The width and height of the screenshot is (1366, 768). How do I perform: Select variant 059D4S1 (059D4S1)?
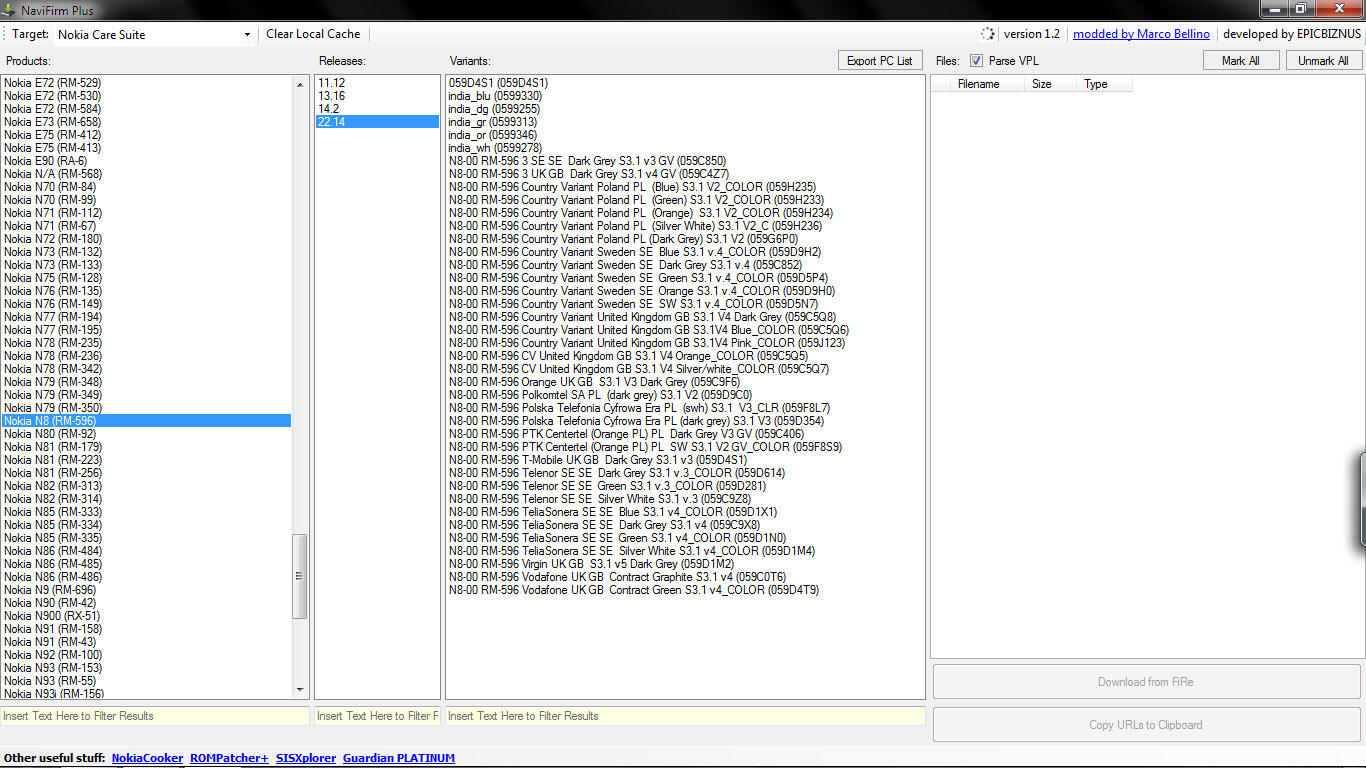(x=685, y=83)
